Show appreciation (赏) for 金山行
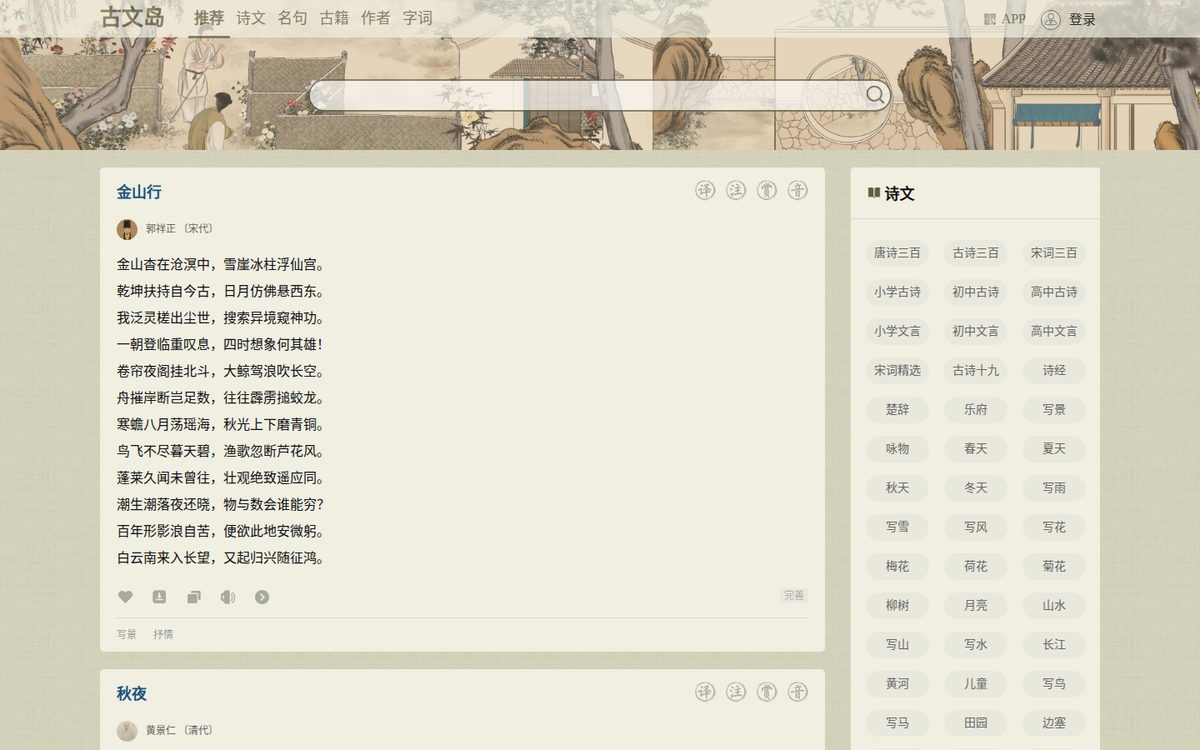The height and width of the screenshot is (750, 1200). click(x=767, y=190)
